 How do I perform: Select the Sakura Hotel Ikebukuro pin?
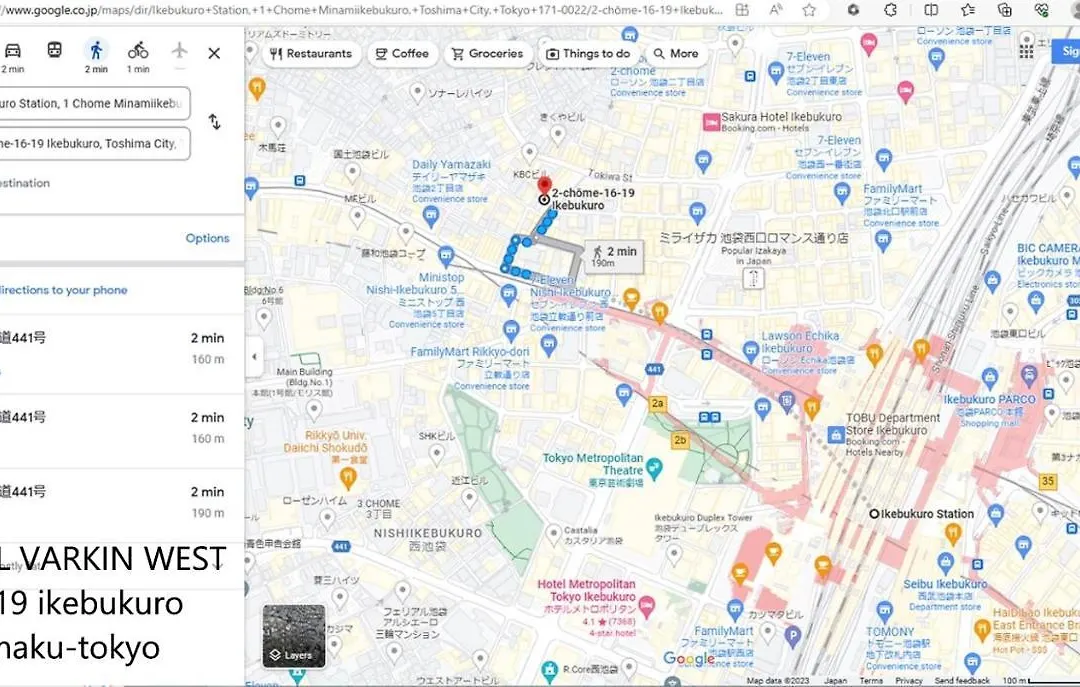(711, 122)
